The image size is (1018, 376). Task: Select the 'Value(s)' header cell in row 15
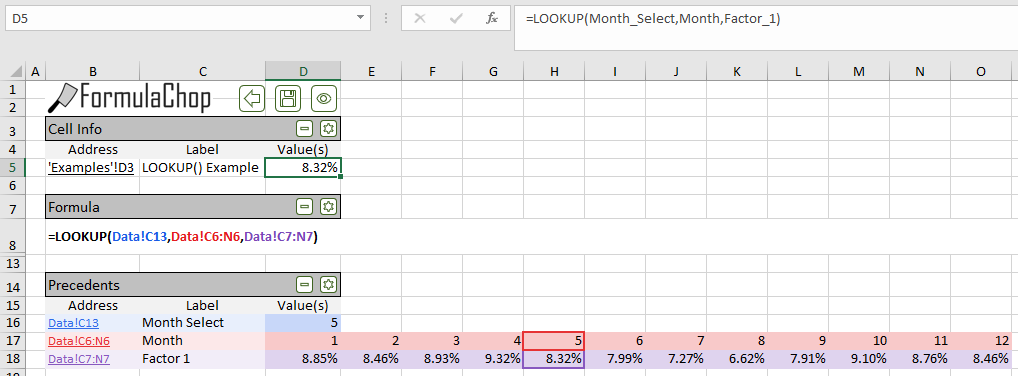(303, 305)
